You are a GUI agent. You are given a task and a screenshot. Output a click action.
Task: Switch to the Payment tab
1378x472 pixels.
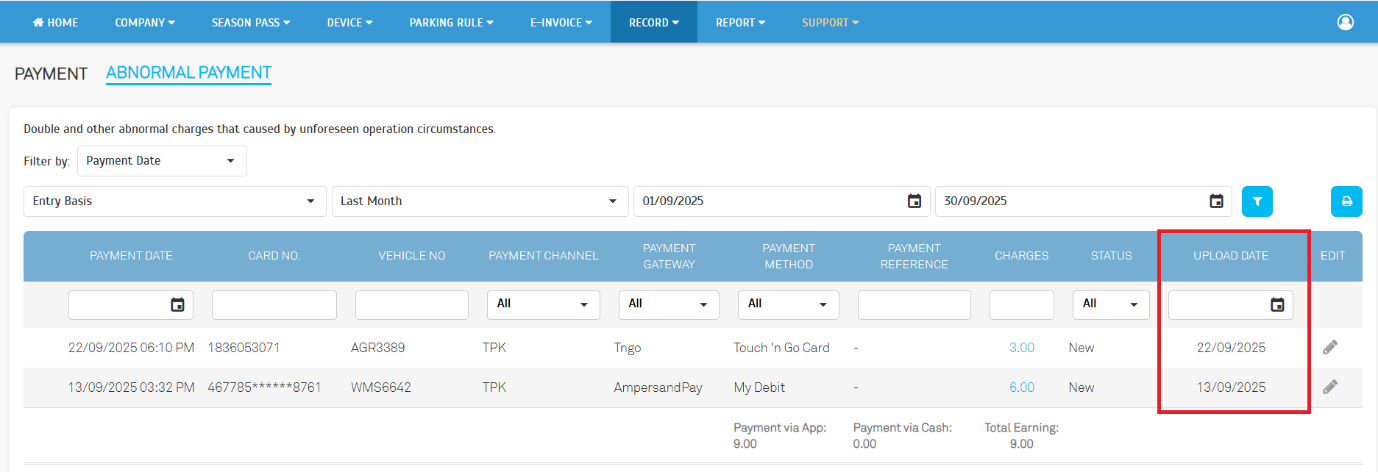point(51,73)
